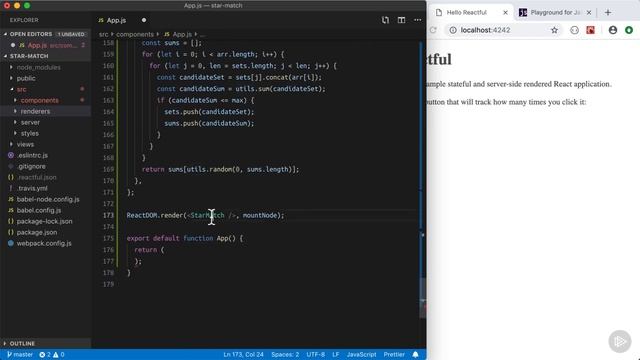Screen dimensions: 640x360
Task: Open babel.config.js in explorer
Action: tap(39, 210)
